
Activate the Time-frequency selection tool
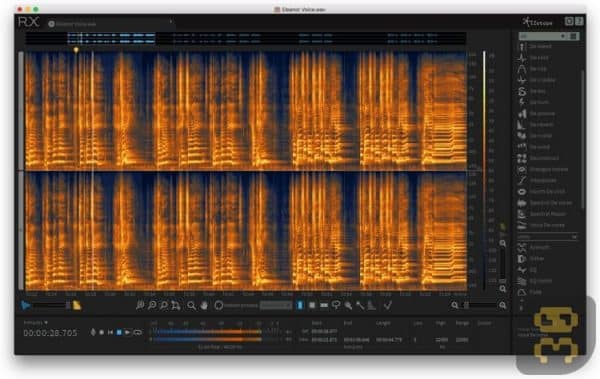(312, 305)
